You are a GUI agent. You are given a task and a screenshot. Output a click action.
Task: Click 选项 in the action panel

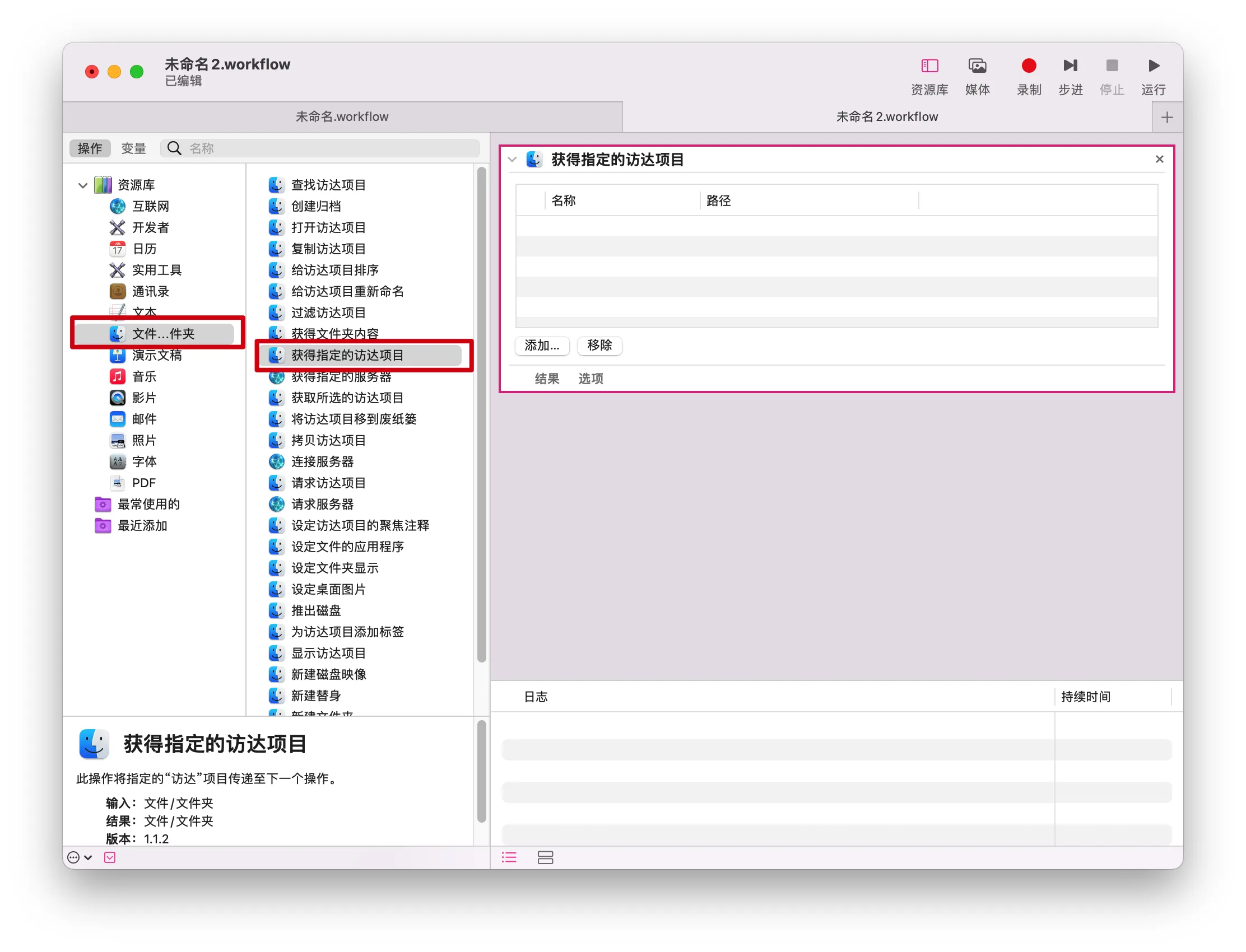tap(590, 379)
